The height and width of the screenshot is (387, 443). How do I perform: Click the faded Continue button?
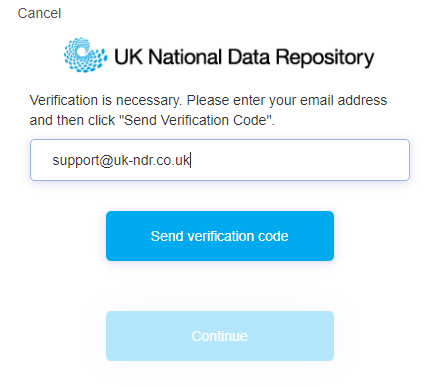point(220,336)
